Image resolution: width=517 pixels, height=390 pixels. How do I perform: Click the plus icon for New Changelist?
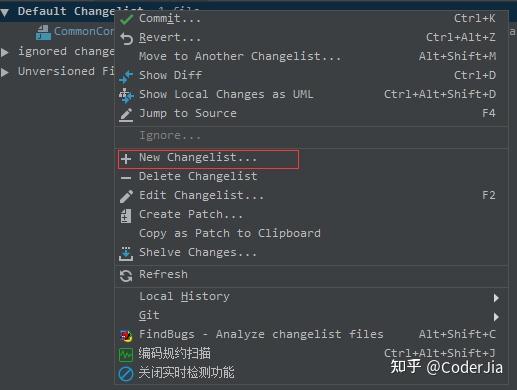pyautogui.click(x=126, y=159)
